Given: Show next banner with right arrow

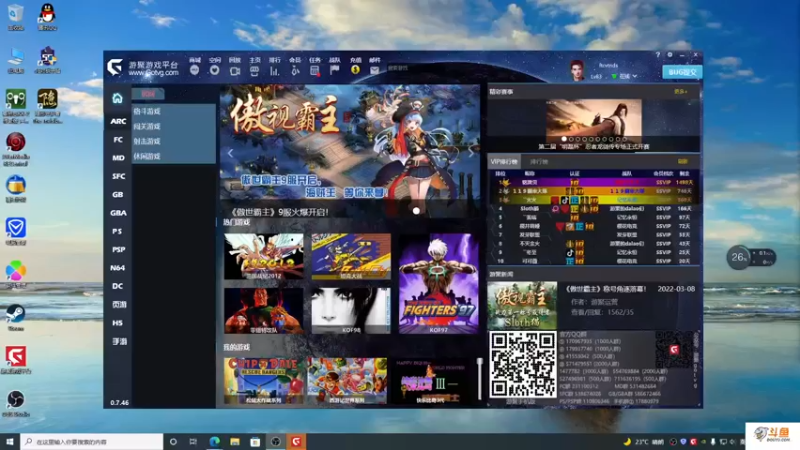Looking at the screenshot, I should 471,153.
